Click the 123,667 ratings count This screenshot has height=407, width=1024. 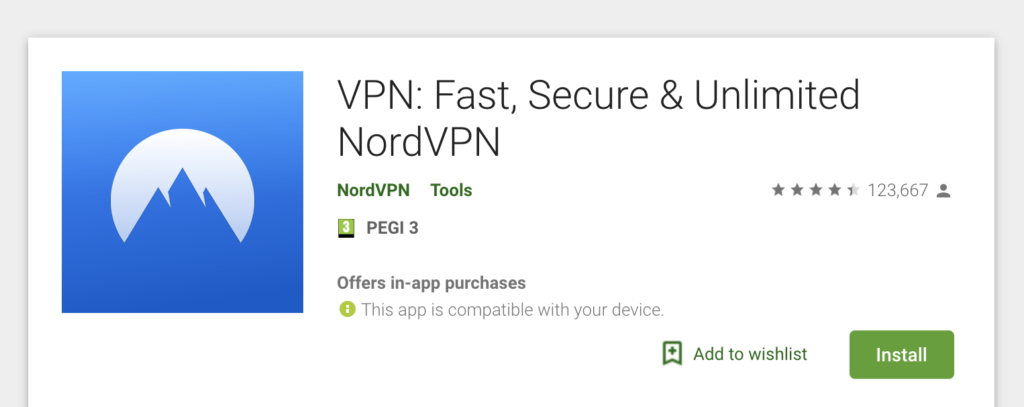point(898,190)
